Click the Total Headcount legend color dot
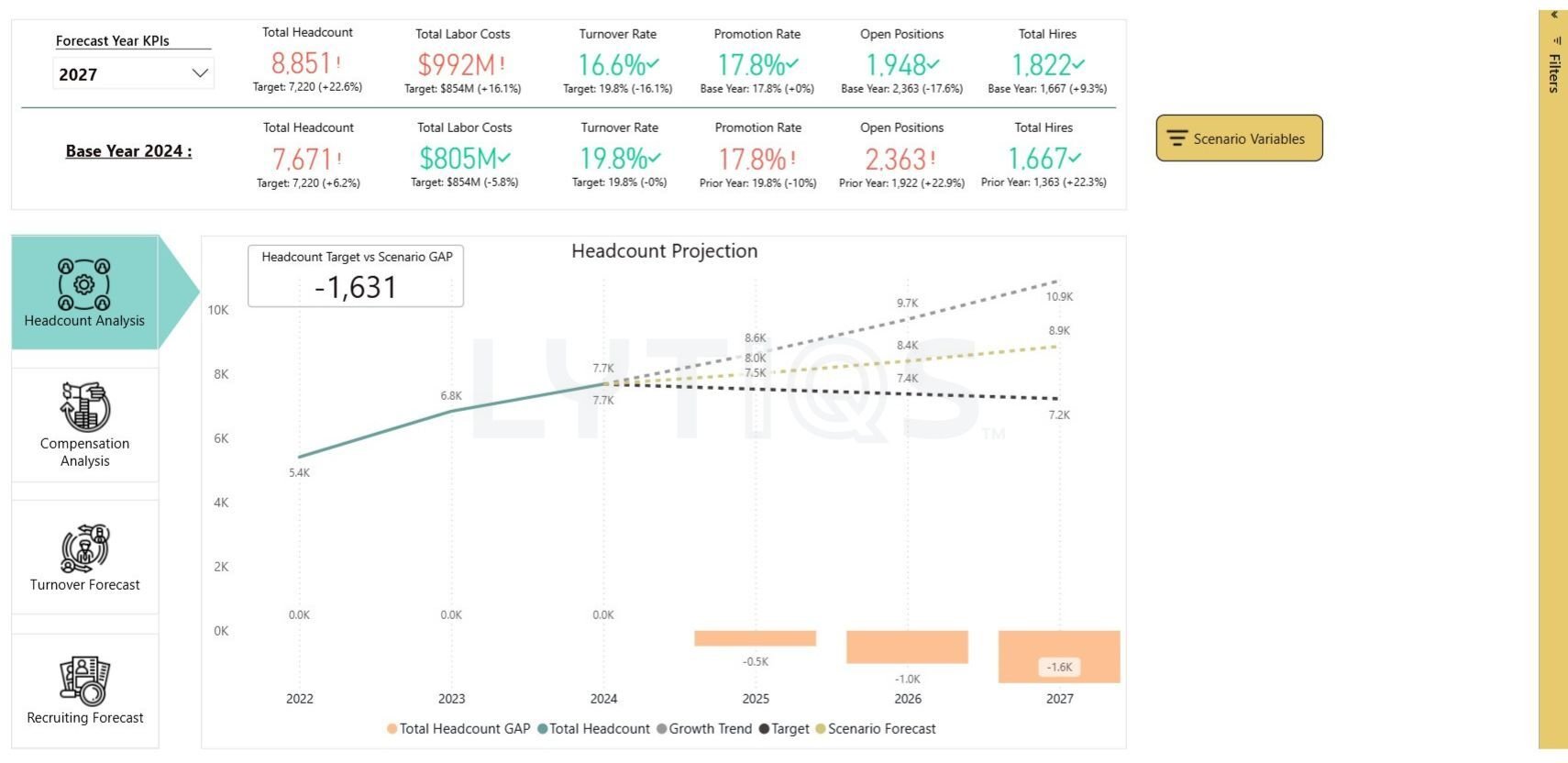The height and width of the screenshot is (763, 1568). tap(543, 729)
